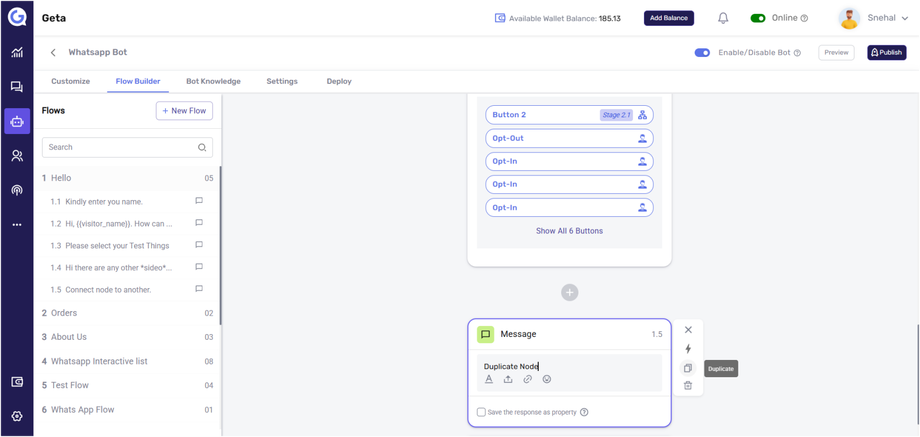Check Save the response as property
Image resolution: width=920 pixels, height=437 pixels.
click(x=481, y=412)
